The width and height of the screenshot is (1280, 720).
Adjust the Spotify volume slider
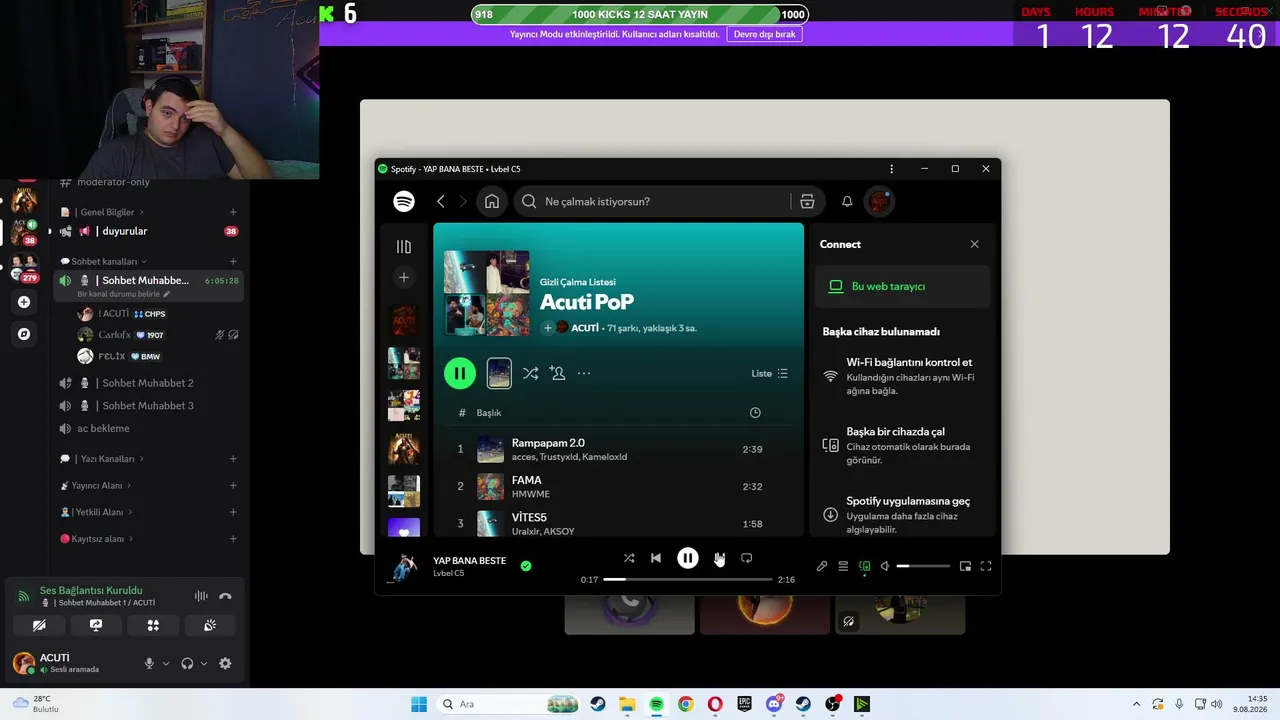pos(923,566)
